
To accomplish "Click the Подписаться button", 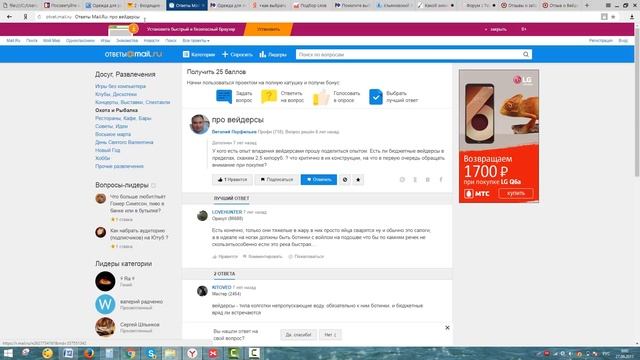I will 277,180.
